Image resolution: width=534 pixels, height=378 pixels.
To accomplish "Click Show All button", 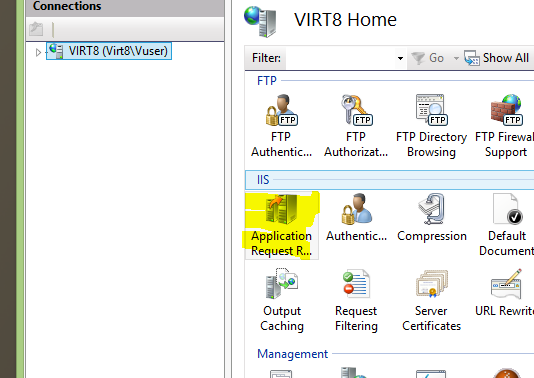I will (497, 58).
